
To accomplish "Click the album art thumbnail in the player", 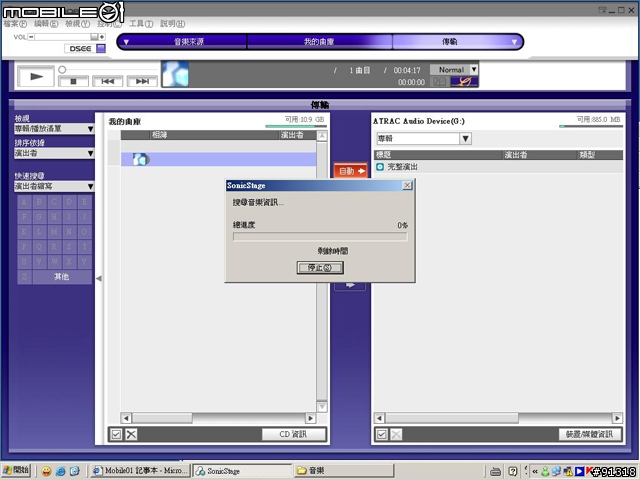I will point(175,74).
